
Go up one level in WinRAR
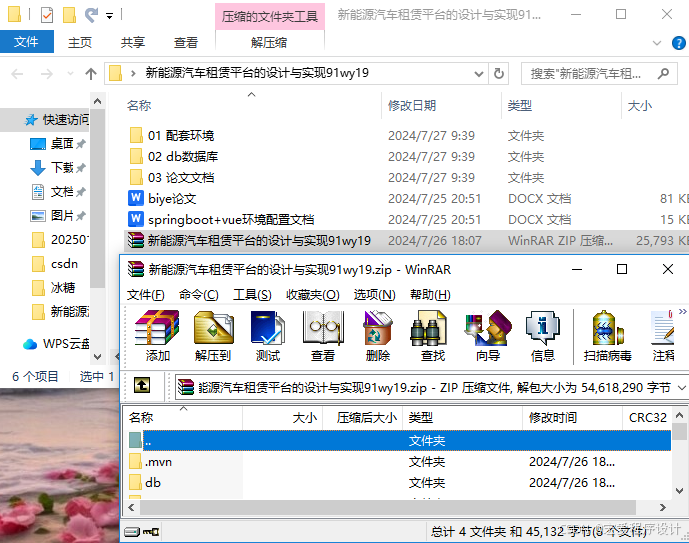(141, 386)
